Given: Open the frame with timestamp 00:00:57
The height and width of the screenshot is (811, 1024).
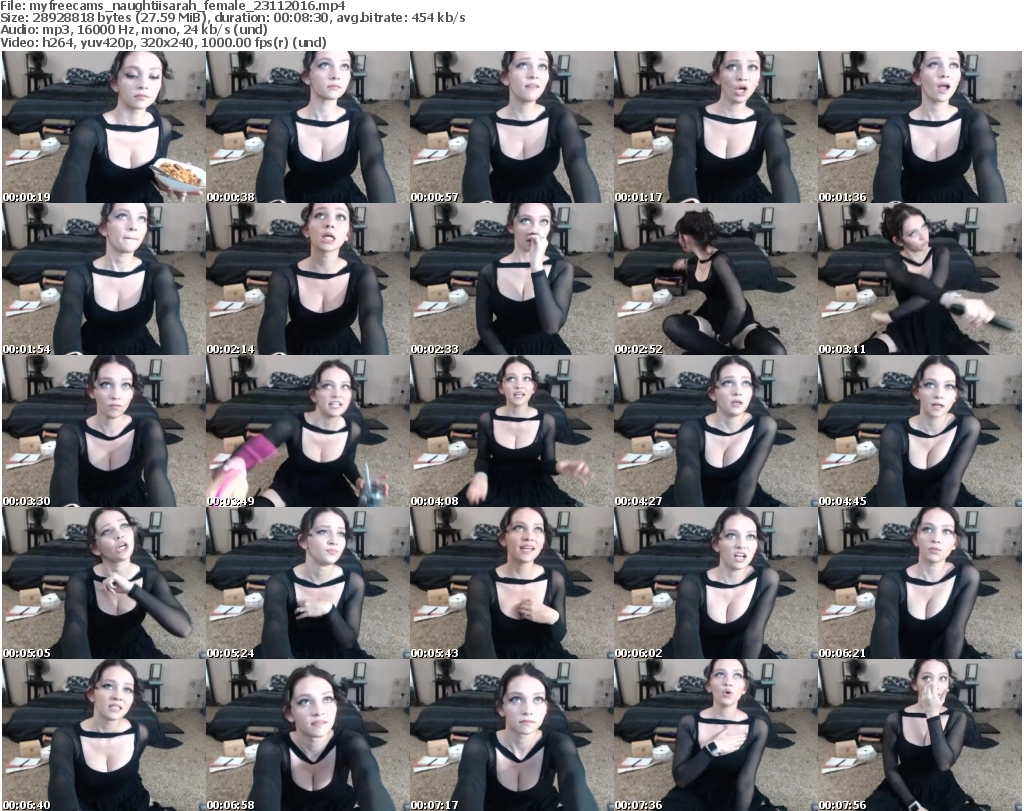Looking at the screenshot, I should (511, 127).
